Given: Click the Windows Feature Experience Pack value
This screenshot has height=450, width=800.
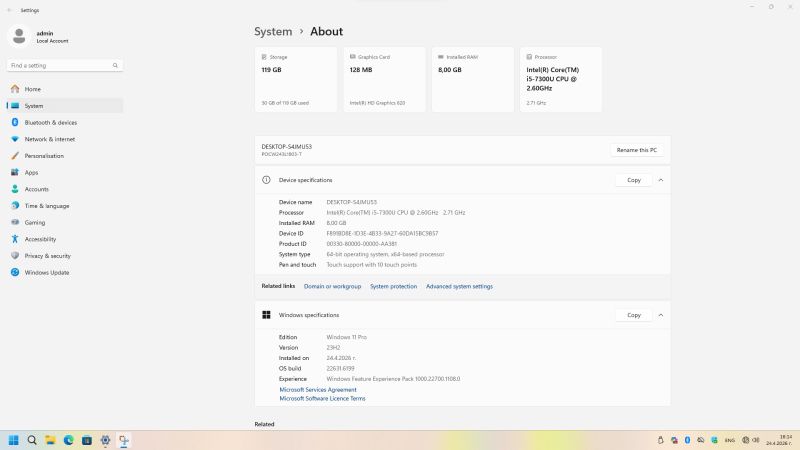Looking at the screenshot, I should 393,379.
